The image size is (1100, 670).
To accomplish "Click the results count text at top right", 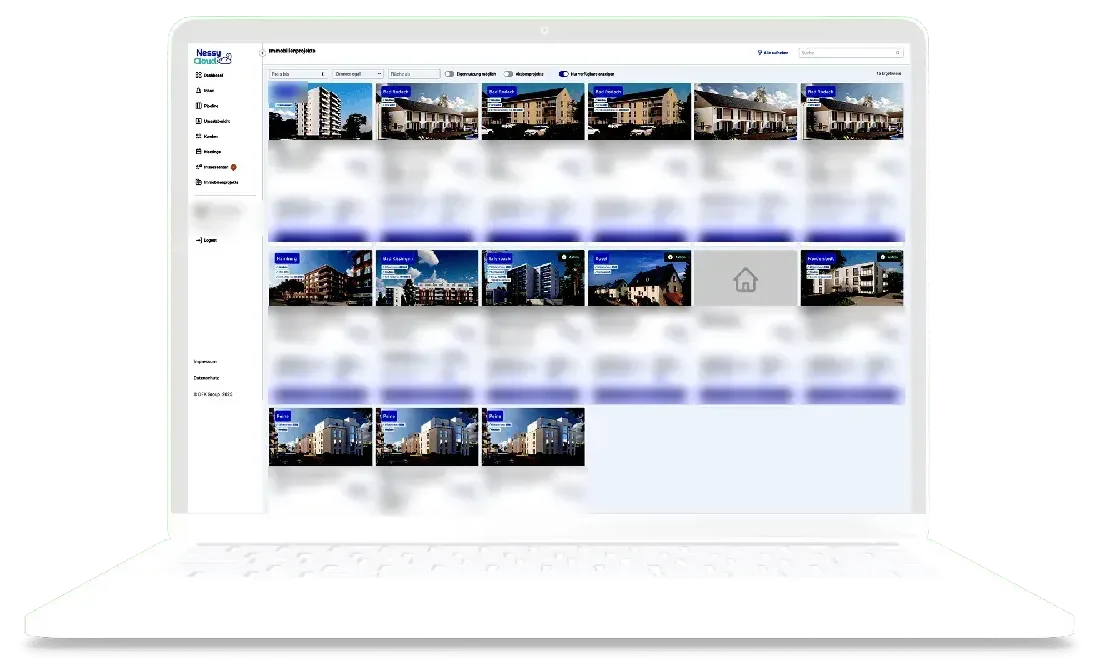I will pyautogui.click(x=889, y=74).
